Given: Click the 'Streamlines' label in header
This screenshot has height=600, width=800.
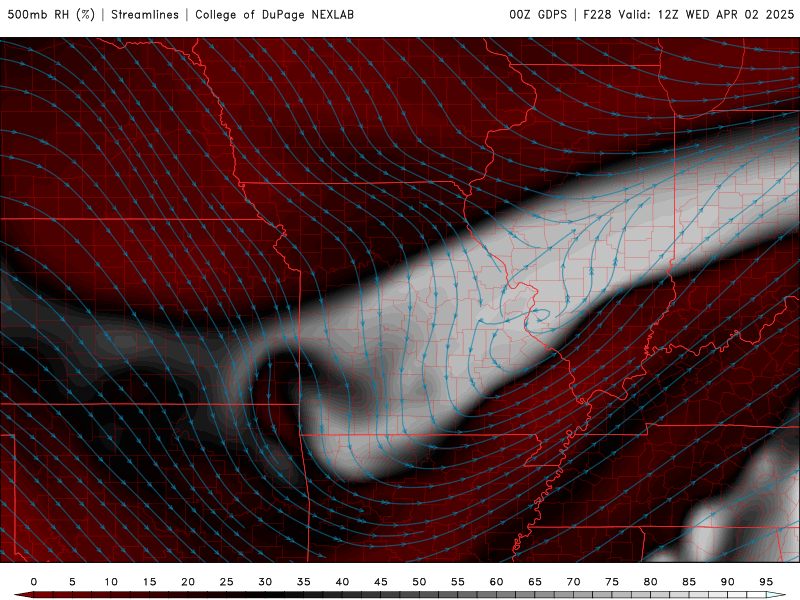Looking at the screenshot, I should (145, 14).
